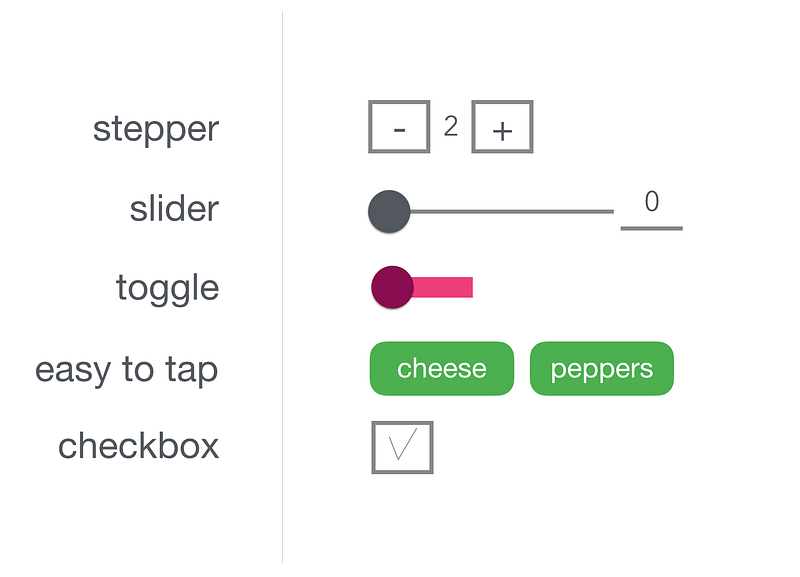Click the middle of the slider track
The image size is (800, 577).
[x=512, y=211]
